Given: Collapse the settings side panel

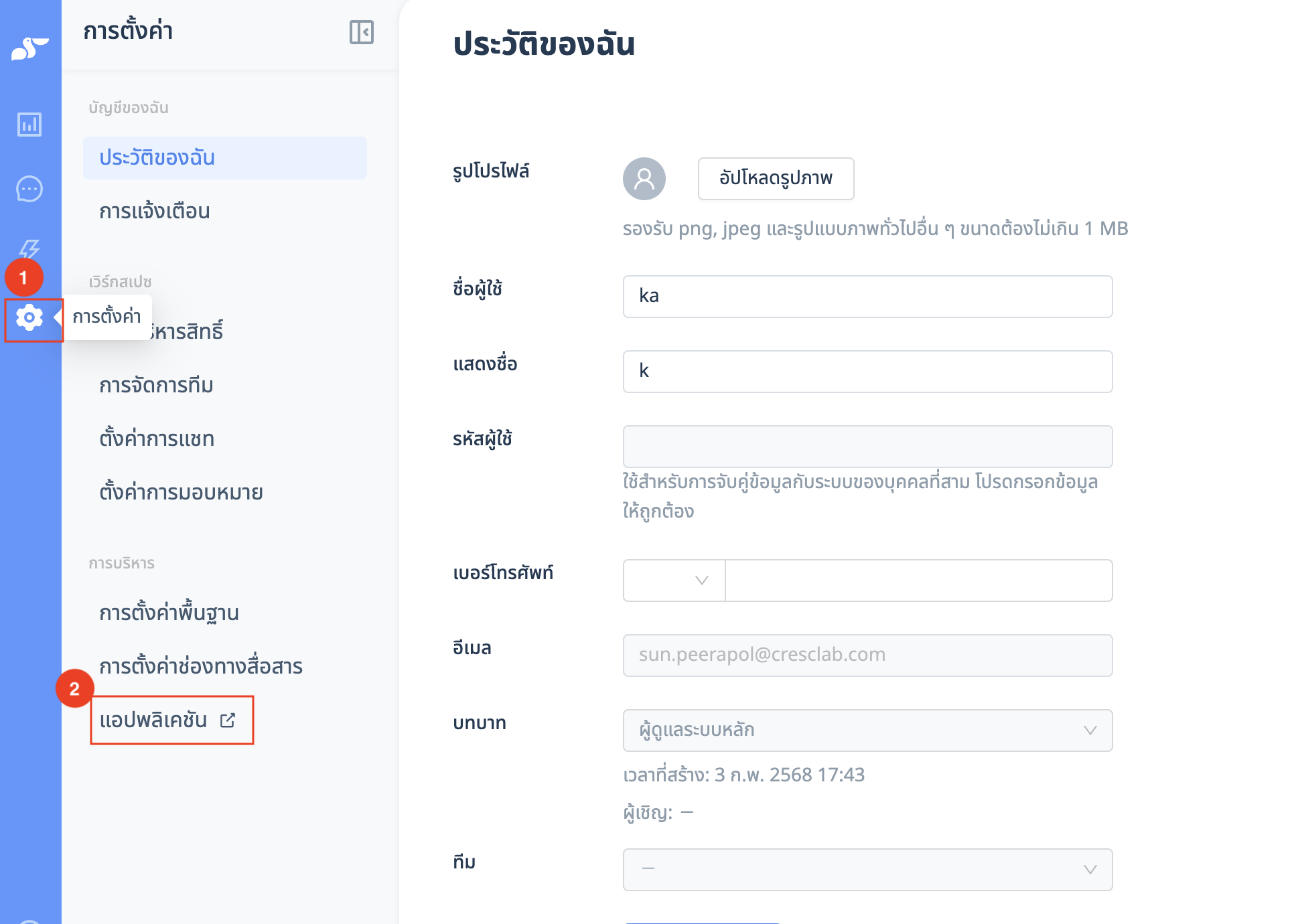Looking at the screenshot, I should (x=361, y=32).
